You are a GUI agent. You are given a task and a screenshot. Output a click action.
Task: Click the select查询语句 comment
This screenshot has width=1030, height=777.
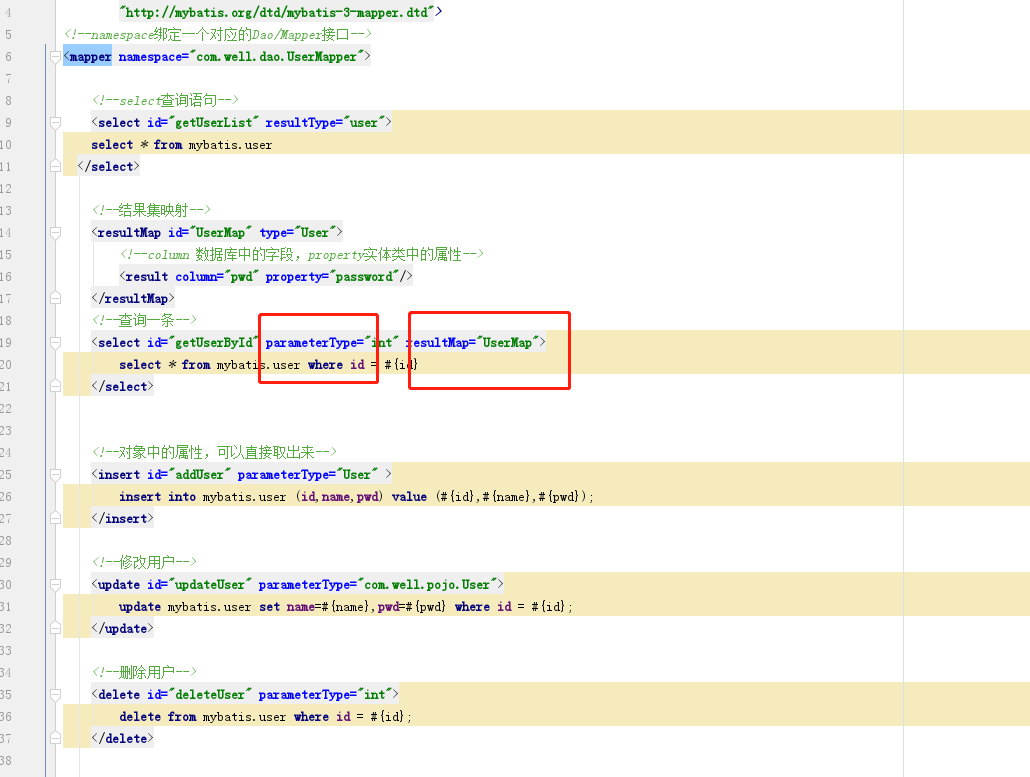pyautogui.click(x=165, y=100)
